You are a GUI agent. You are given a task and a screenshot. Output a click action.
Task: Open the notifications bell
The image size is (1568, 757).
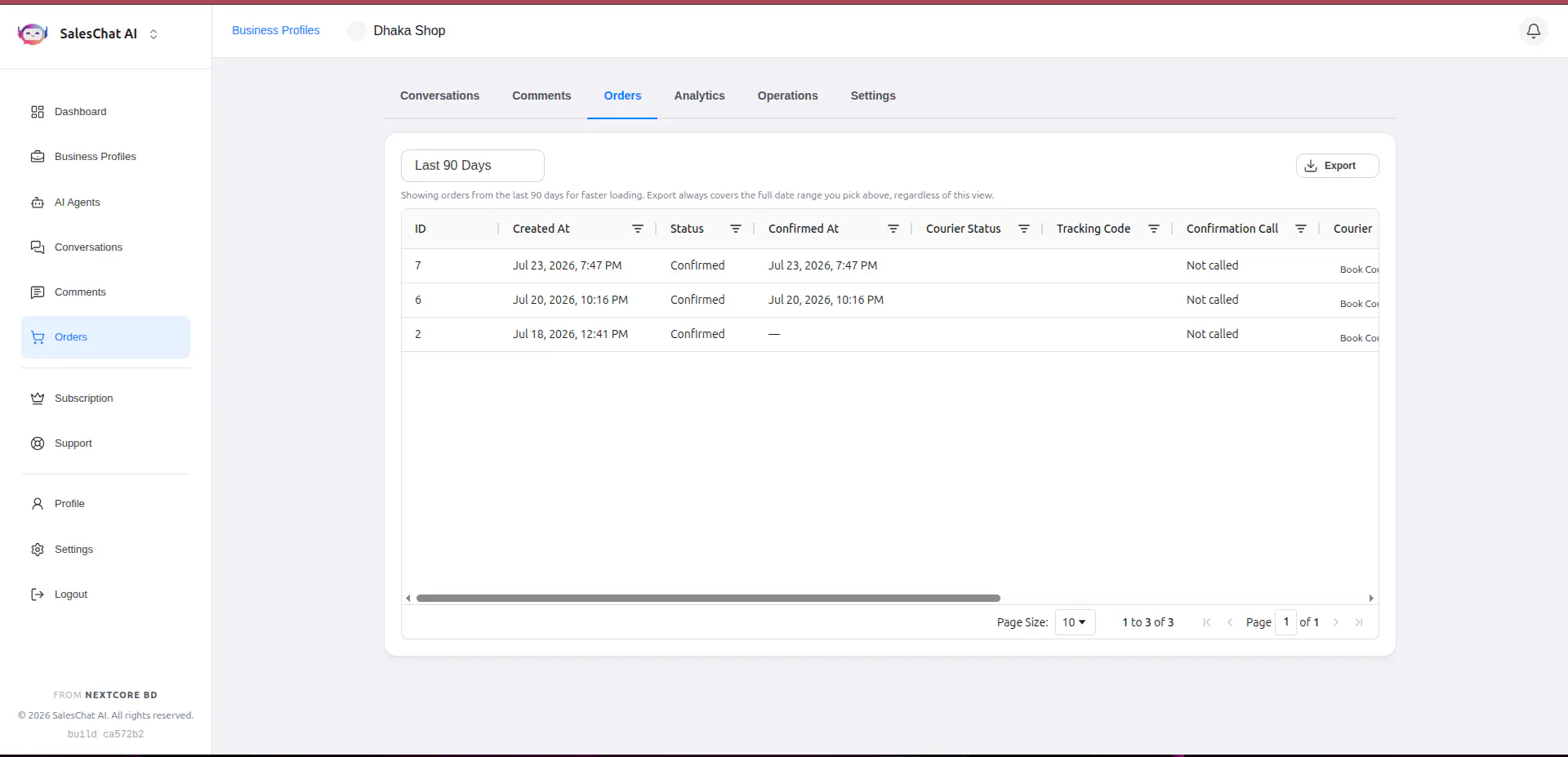pos(1534,31)
